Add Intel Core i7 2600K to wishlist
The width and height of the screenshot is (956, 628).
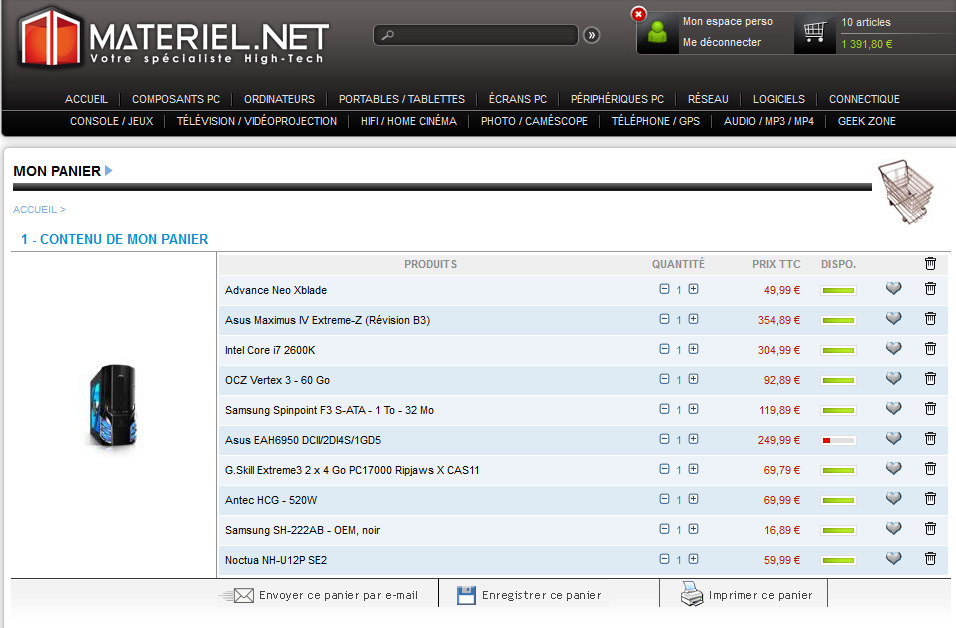coord(893,349)
